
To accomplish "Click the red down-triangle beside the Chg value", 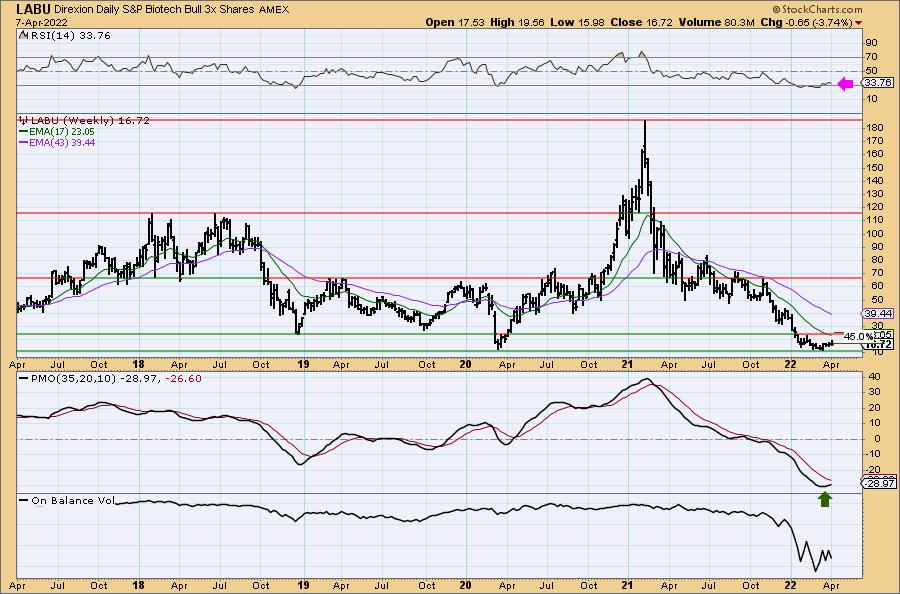I will click(x=859, y=23).
